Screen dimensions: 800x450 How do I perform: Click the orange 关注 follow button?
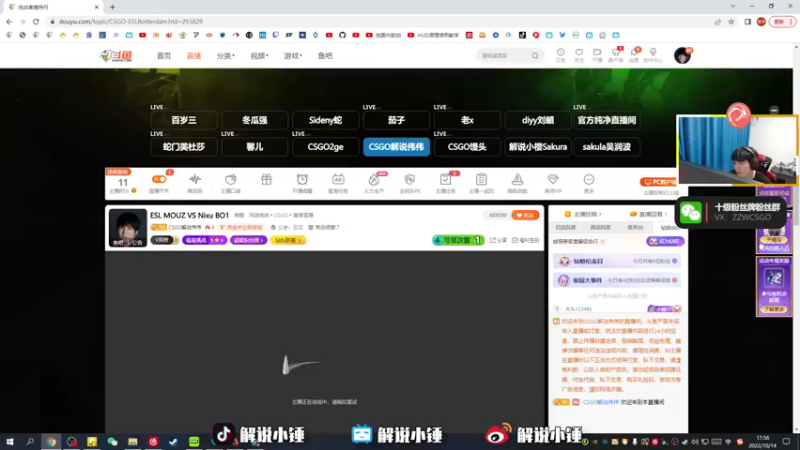click(525, 215)
